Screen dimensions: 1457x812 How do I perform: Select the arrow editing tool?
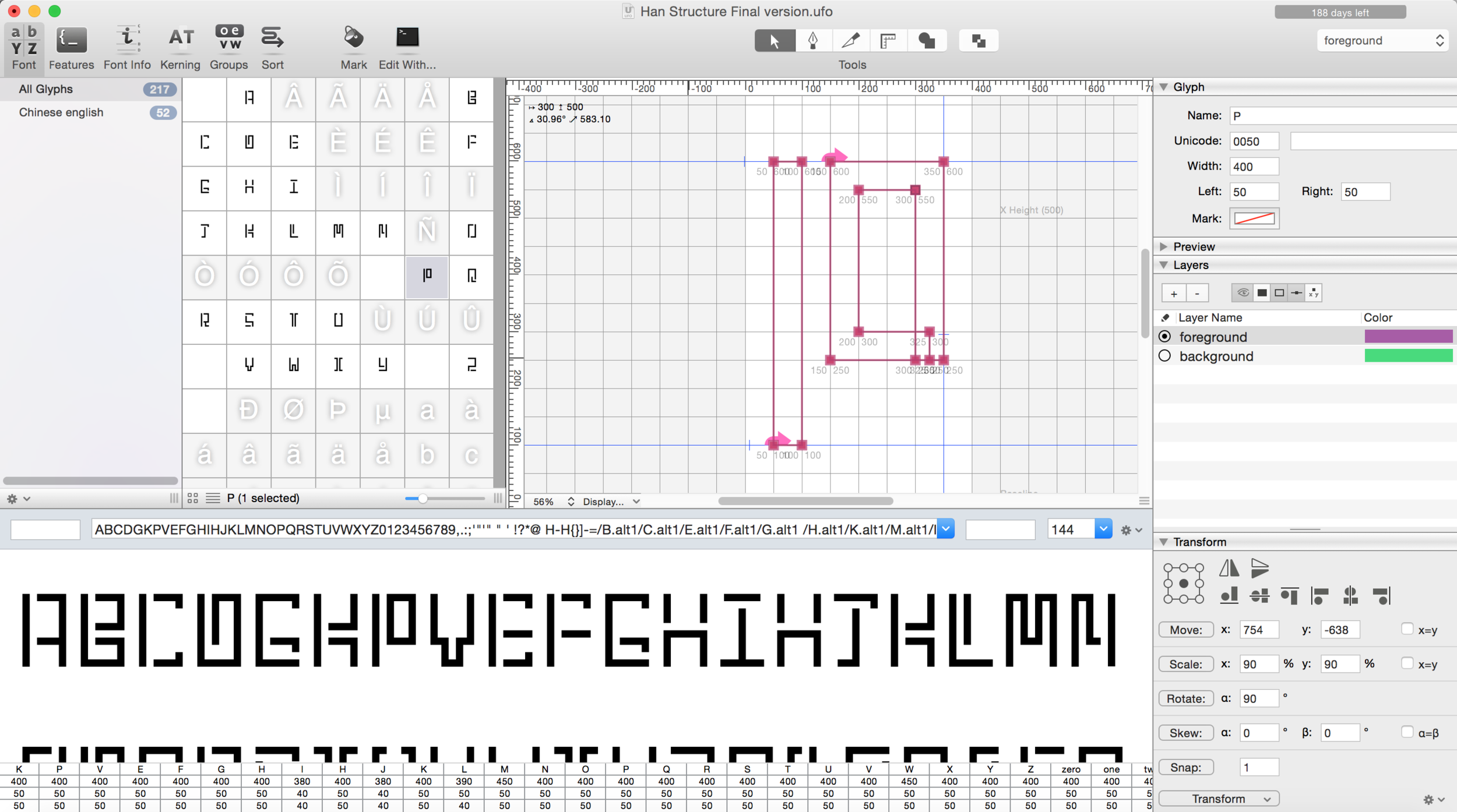tap(775, 41)
